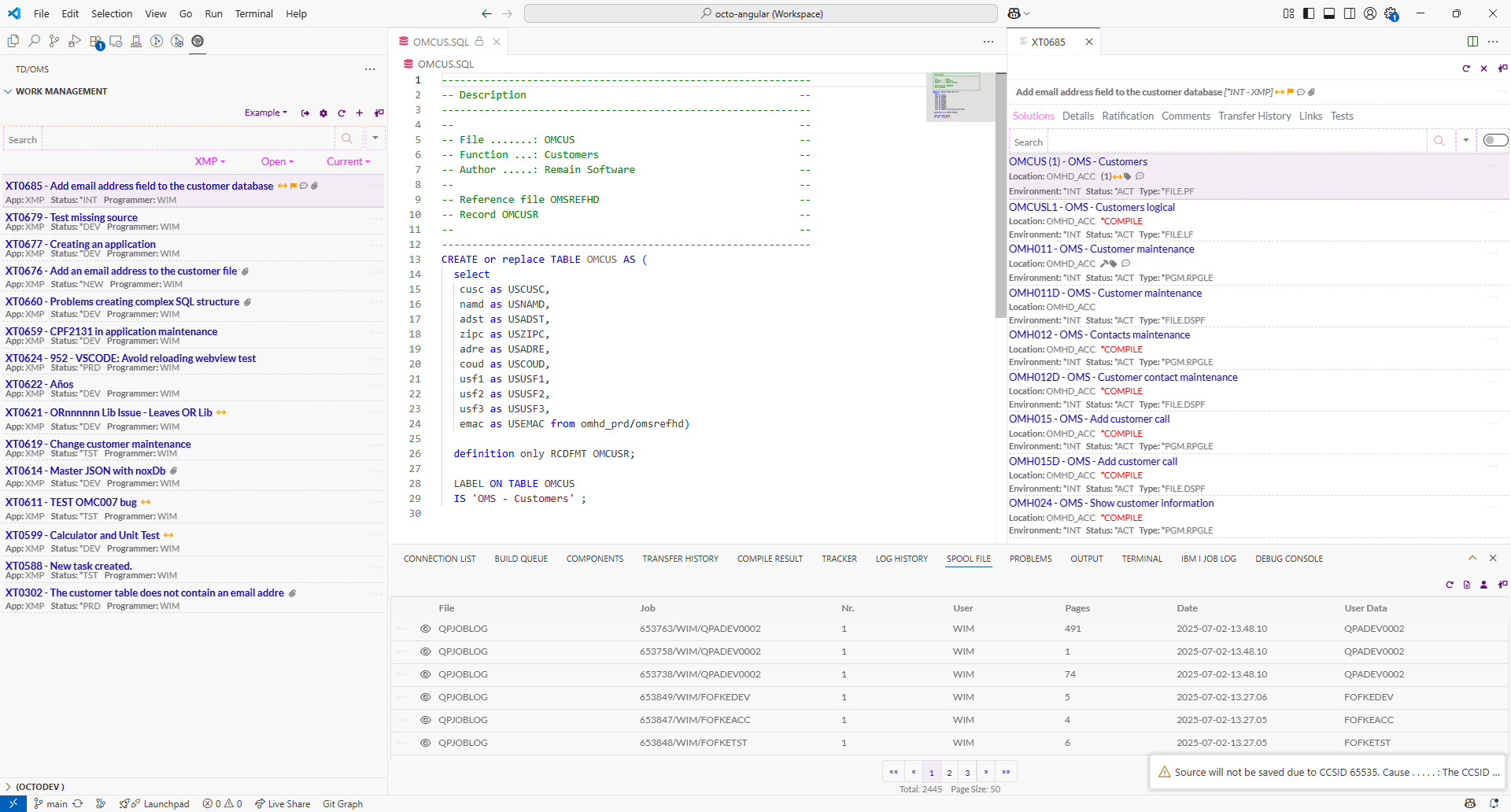Open the Remote Explorer view icon

coord(116,41)
